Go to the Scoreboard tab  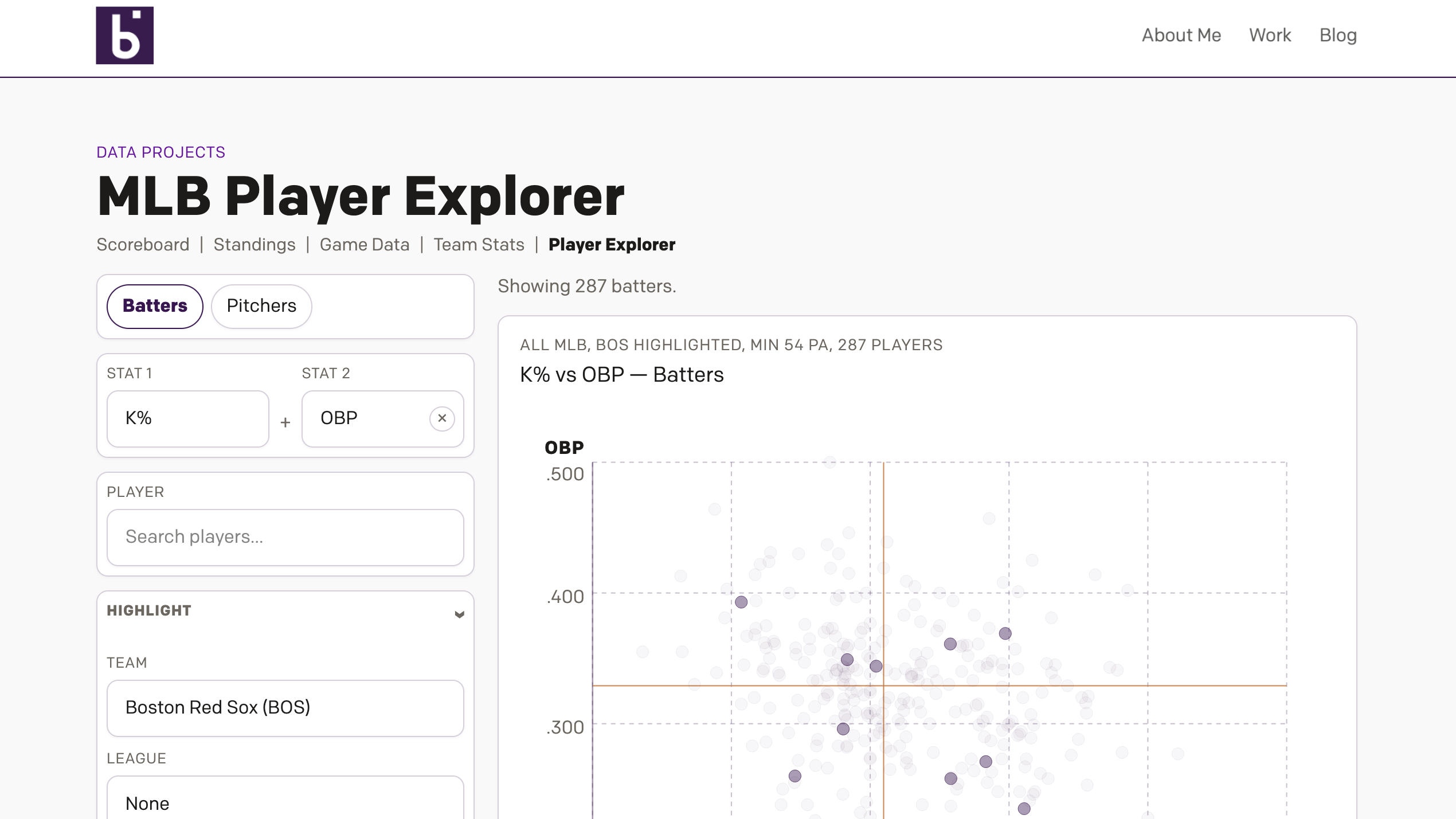coord(143,245)
